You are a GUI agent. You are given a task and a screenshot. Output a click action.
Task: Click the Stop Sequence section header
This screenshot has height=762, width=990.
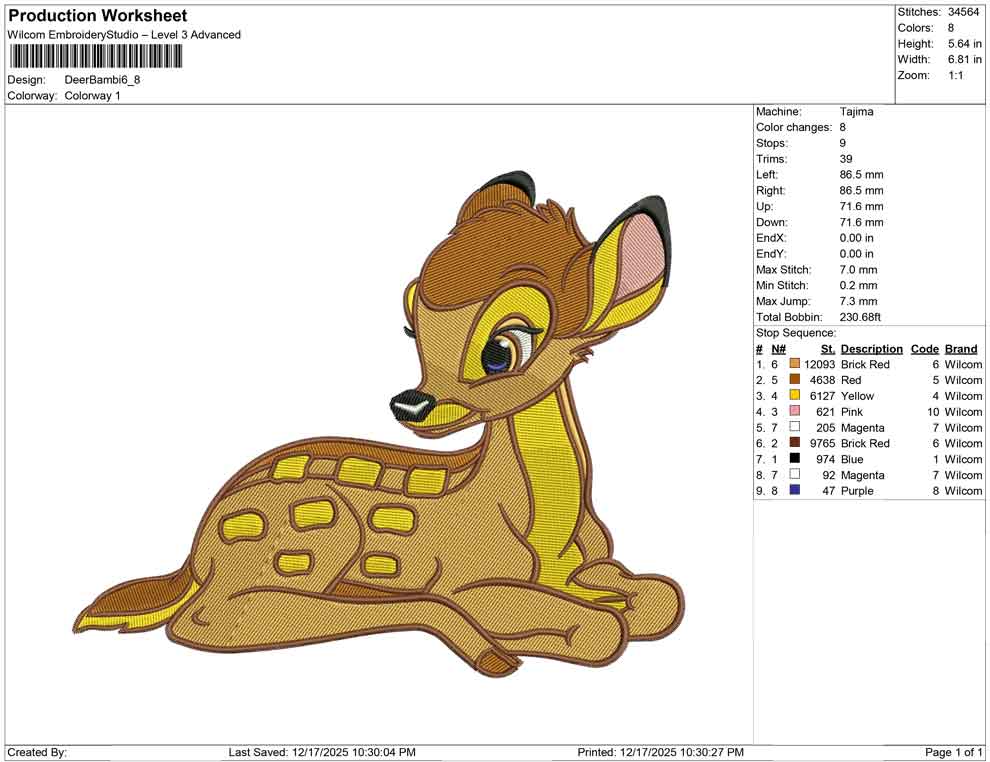pyautogui.click(x=795, y=332)
